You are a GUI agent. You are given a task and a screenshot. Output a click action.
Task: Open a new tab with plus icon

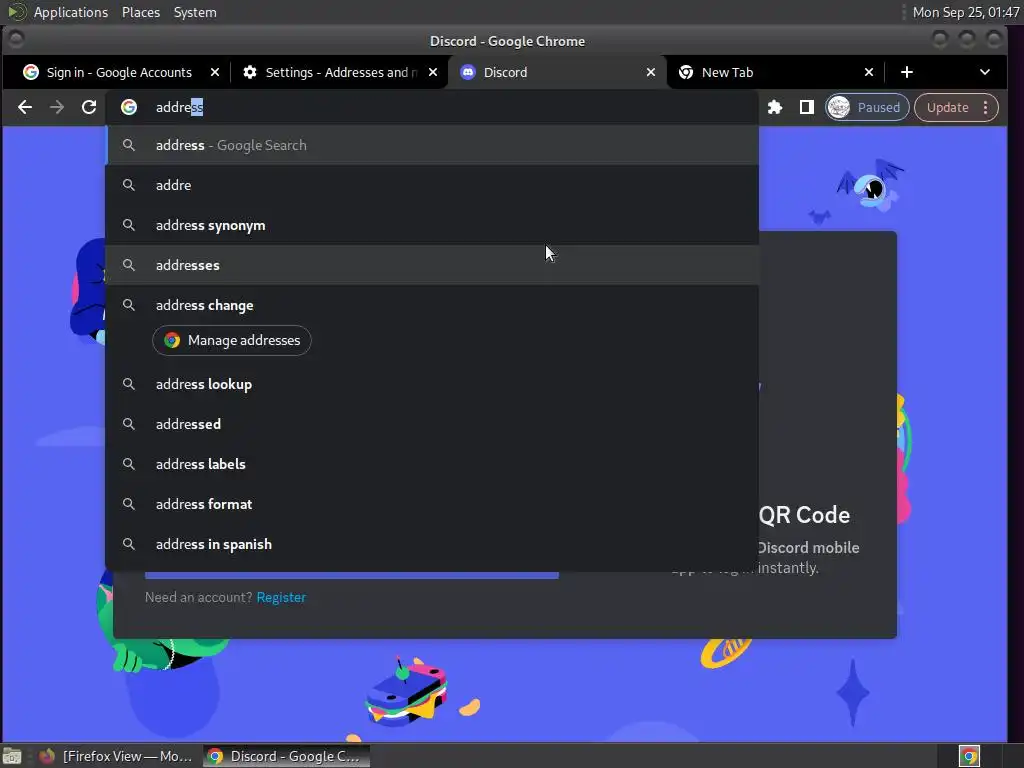[x=906, y=72]
